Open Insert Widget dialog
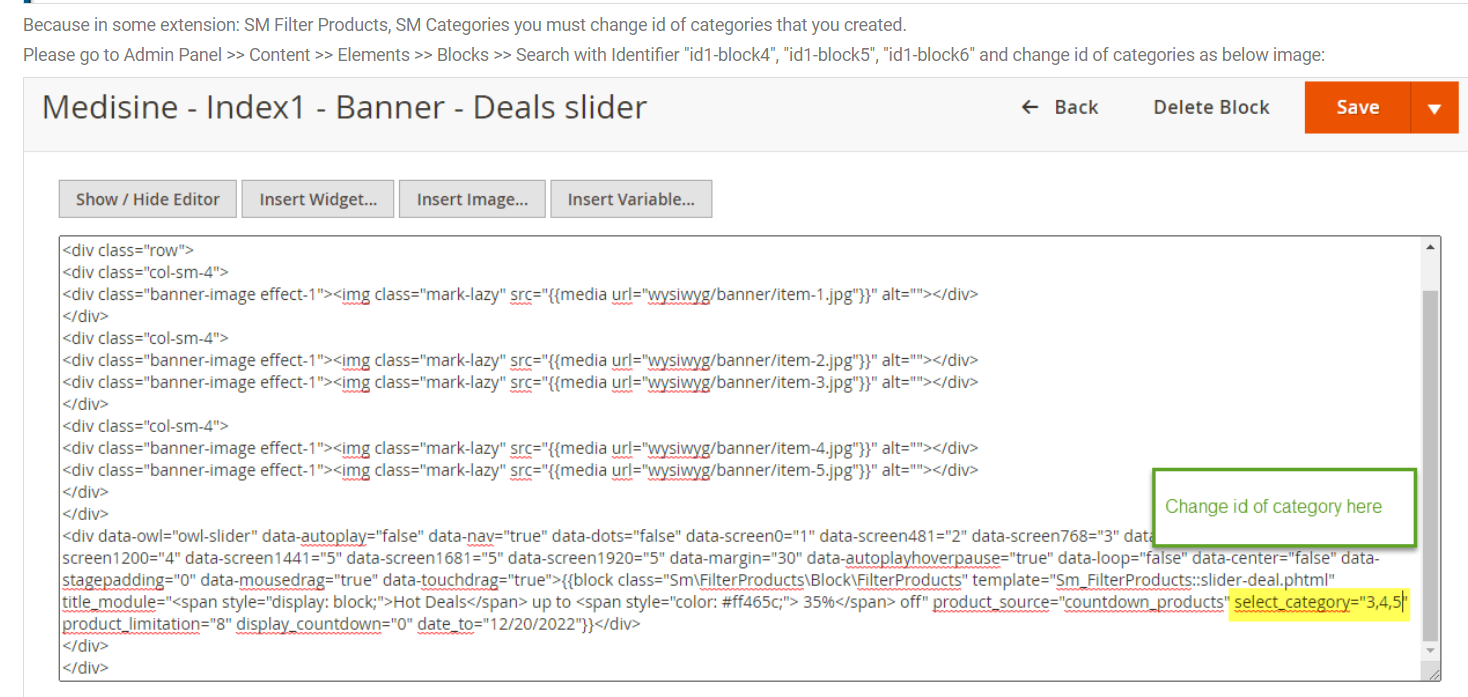 [x=318, y=199]
